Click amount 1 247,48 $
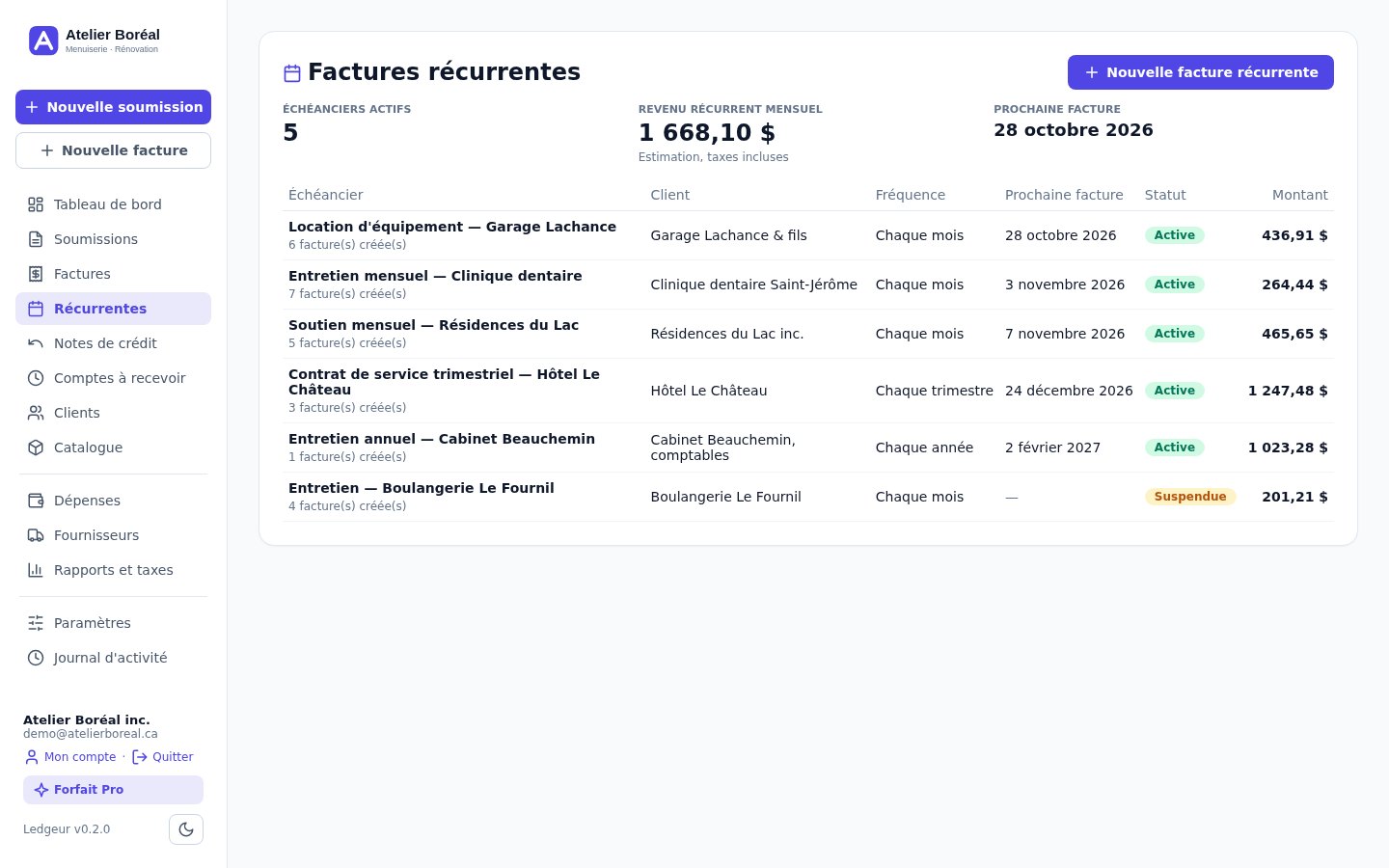Screen dimensions: 1389x868 [1288, 391]
